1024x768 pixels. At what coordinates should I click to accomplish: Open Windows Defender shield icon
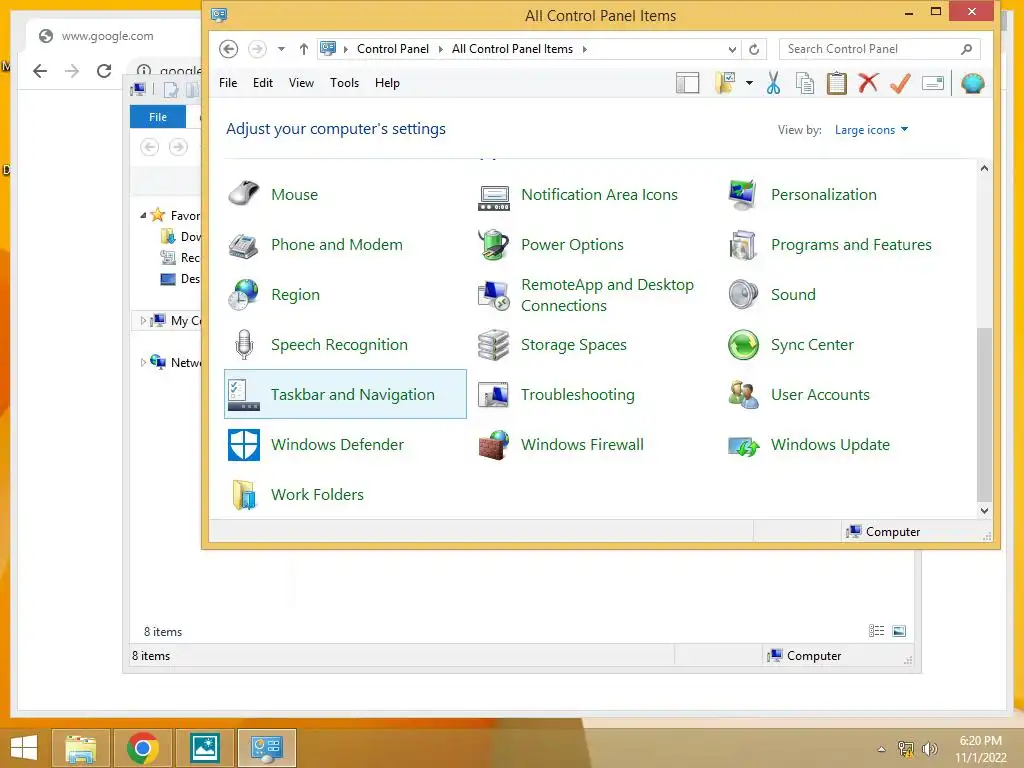click(x=244, y=445)
